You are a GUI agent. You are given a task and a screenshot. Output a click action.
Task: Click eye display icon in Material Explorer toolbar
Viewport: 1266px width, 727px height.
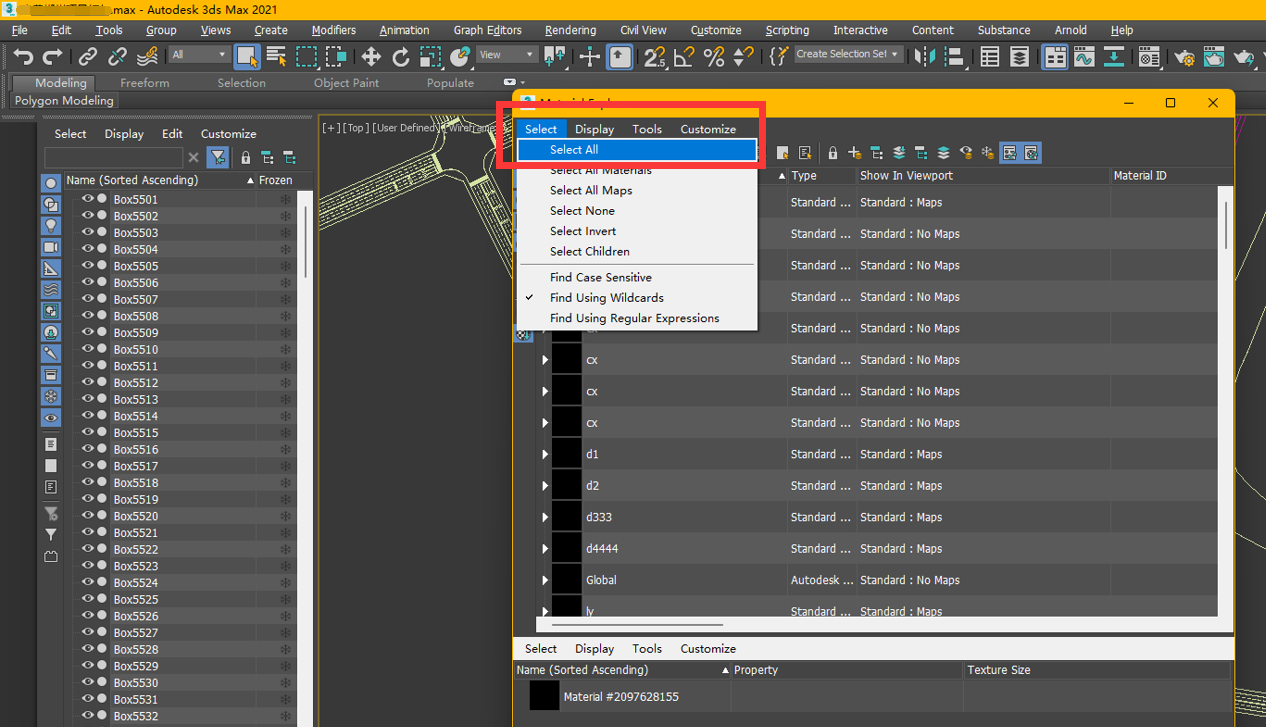(x=966, y=153)
